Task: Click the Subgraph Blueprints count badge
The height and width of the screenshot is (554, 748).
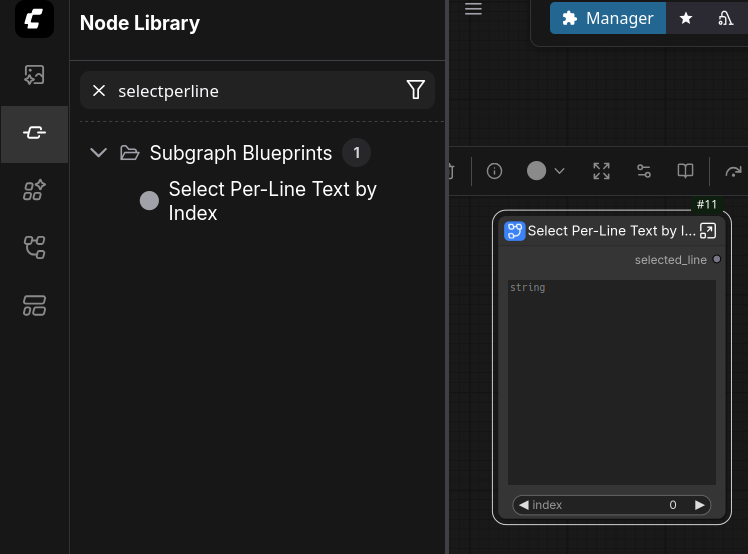Action: (356, 153)
